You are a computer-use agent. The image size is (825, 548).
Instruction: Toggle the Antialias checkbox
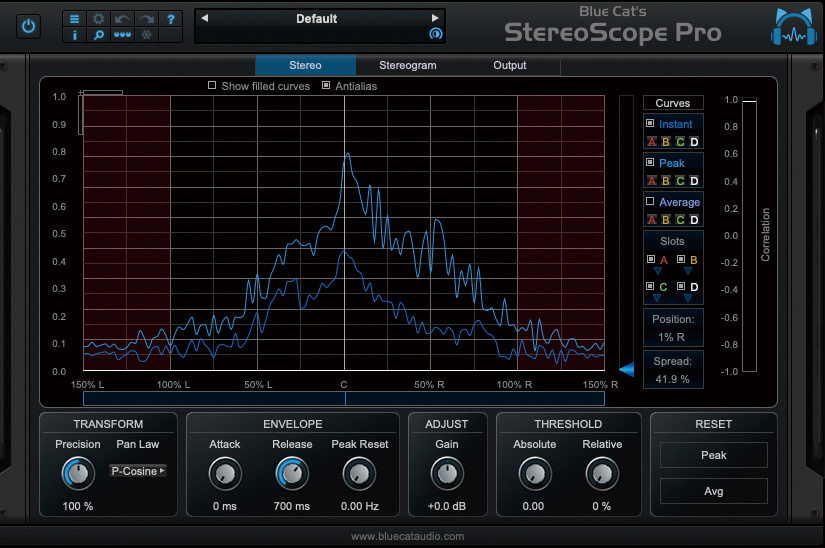[326, 85]
